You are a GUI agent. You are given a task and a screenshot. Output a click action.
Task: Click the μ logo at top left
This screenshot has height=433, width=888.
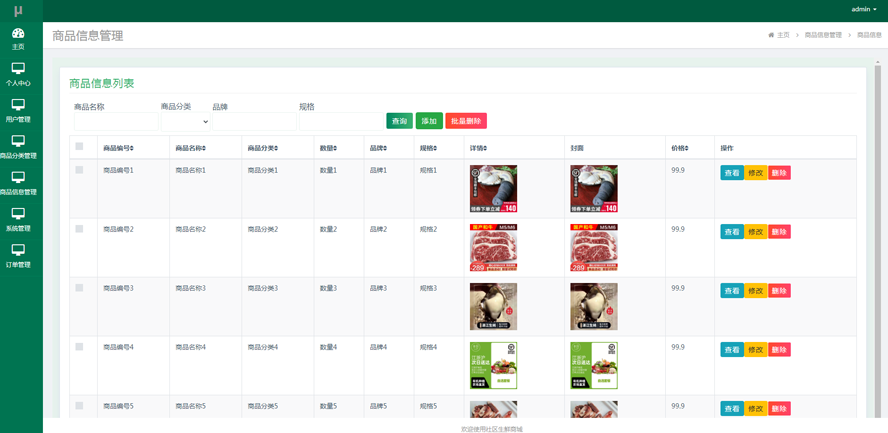tap(18, 10)
